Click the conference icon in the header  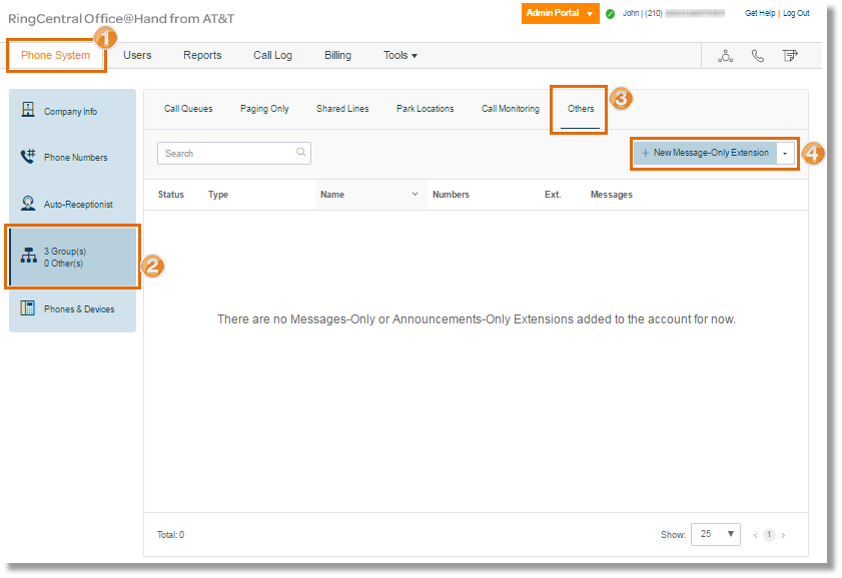pos(726,56)
